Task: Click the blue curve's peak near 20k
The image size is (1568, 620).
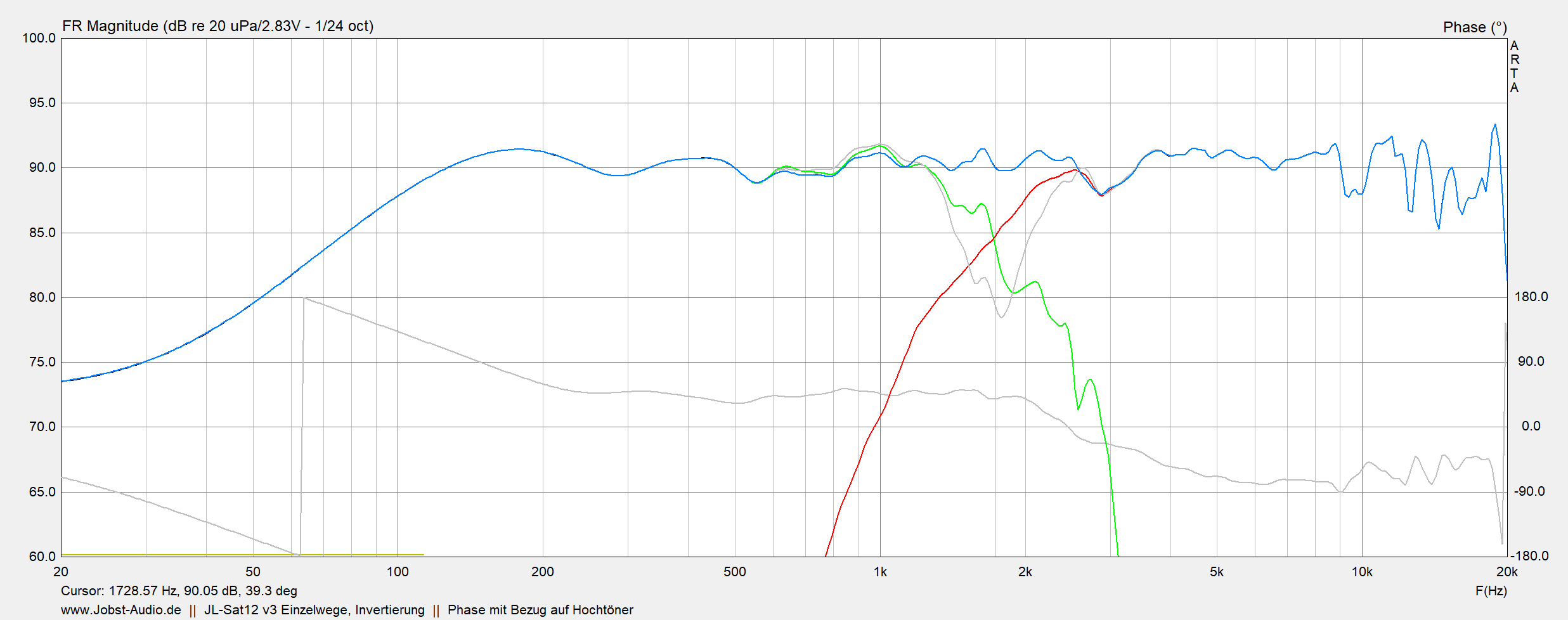Action: (1494, 125)
